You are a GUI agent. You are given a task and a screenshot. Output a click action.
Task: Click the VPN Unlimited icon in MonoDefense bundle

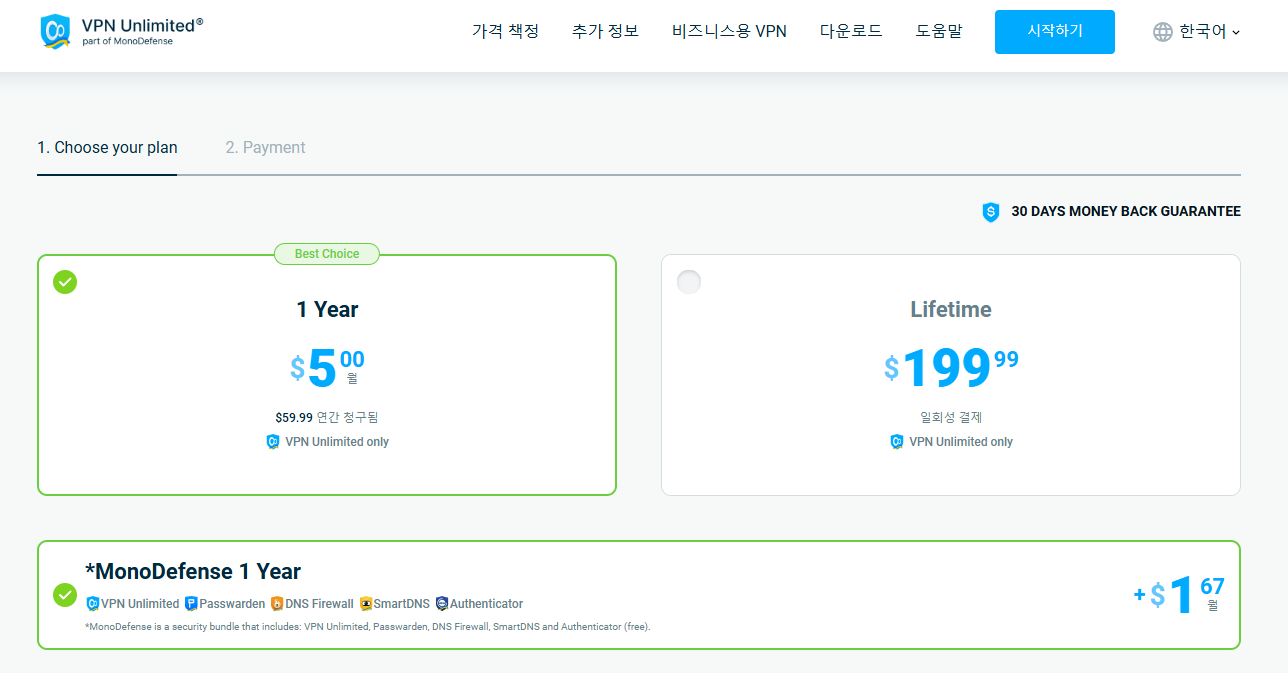point(93,604)
